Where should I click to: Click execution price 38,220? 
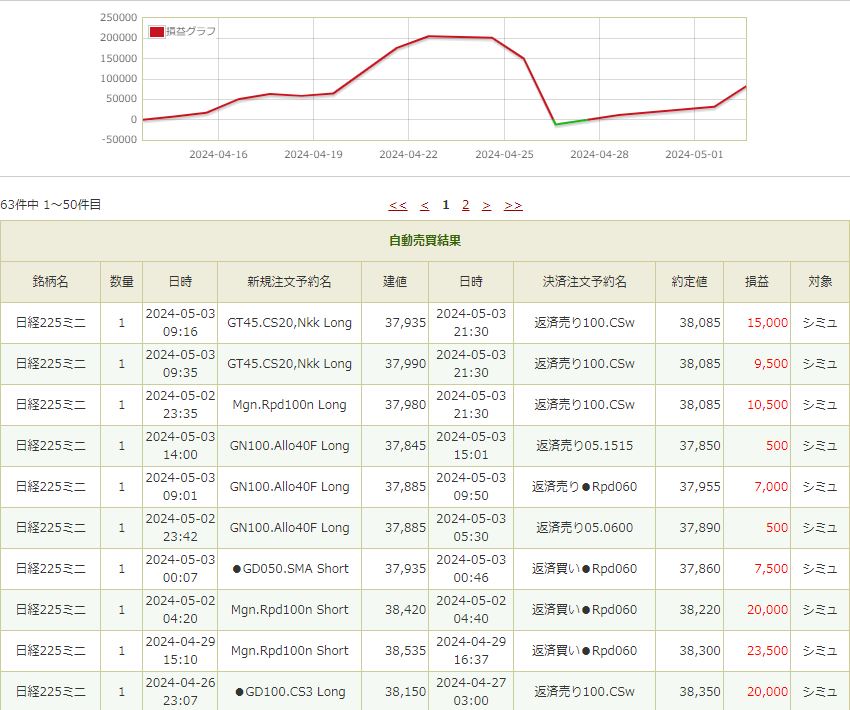coord(700,610)
